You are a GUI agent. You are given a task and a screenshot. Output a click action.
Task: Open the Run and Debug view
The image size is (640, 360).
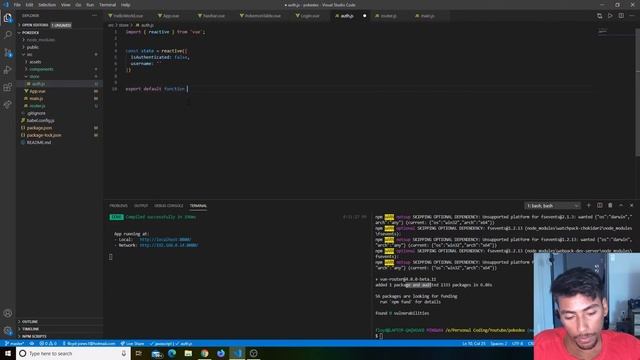pyautogui.click(x=7, y=70)
